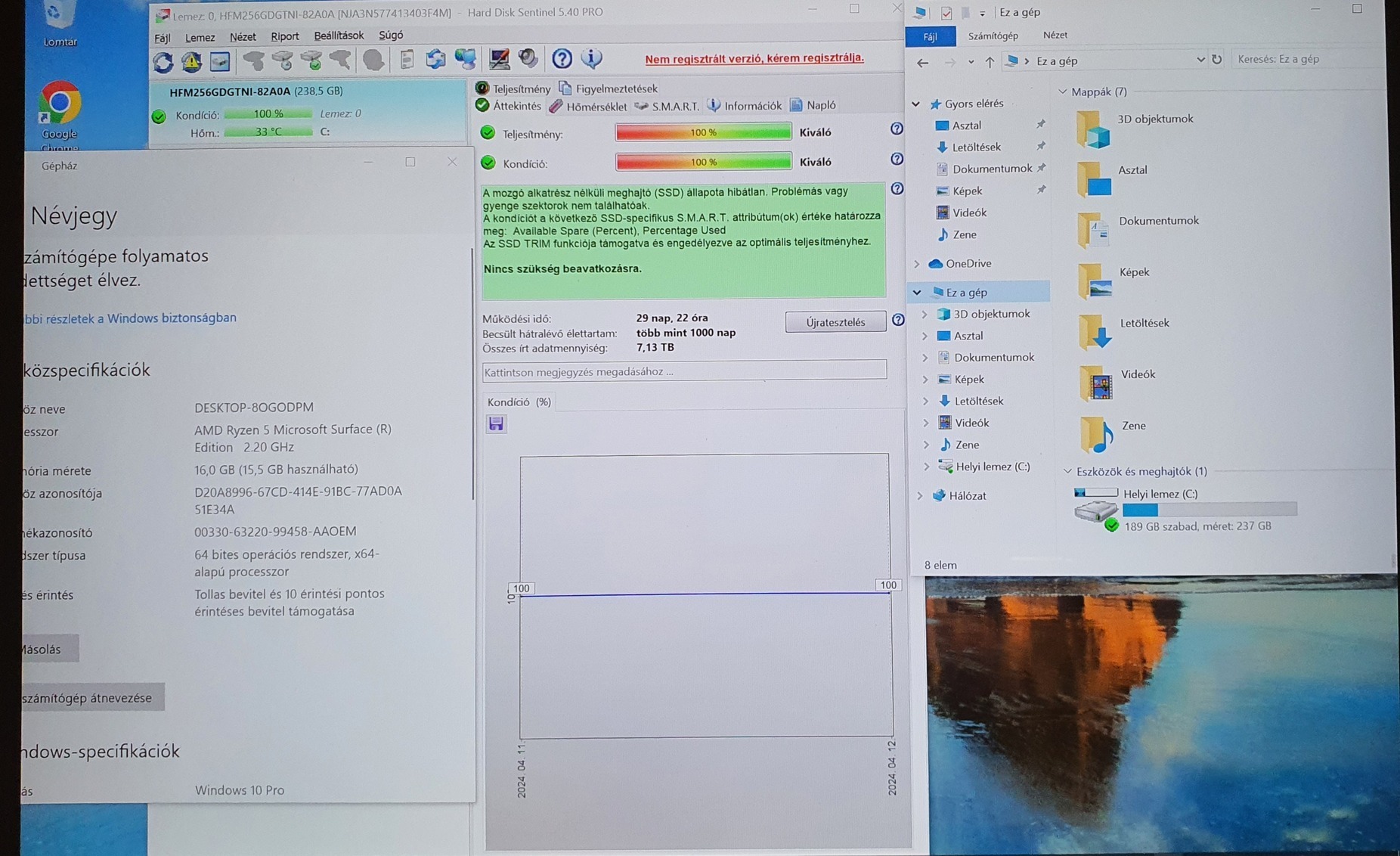The width and height of the screenshot is (1400, 856).
Task: Refresh the Explorer address bar location
Action: click(x=1216, y=59)
